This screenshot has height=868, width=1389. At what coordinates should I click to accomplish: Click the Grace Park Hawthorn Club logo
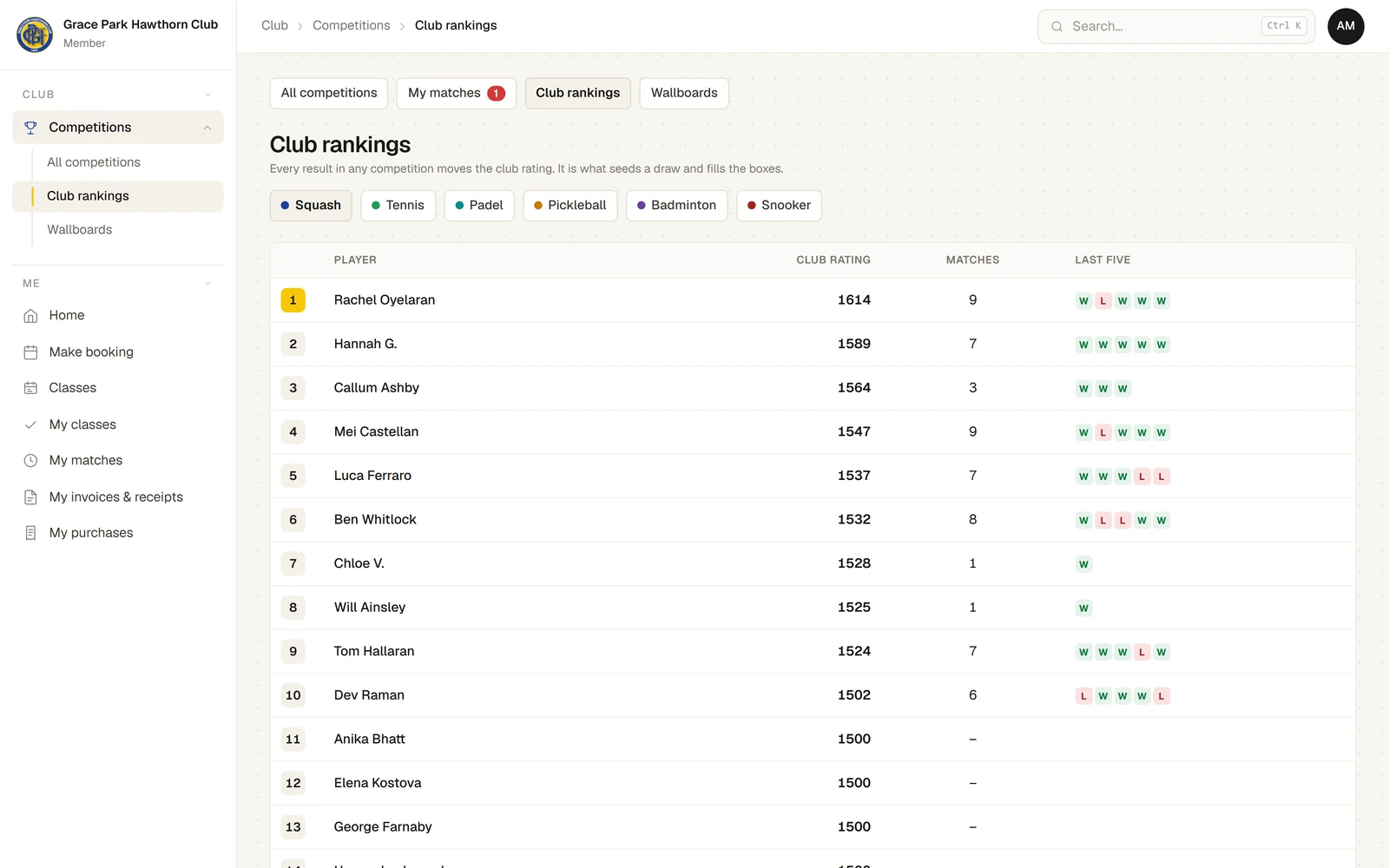pyautogui.click(x=35, y=34)
